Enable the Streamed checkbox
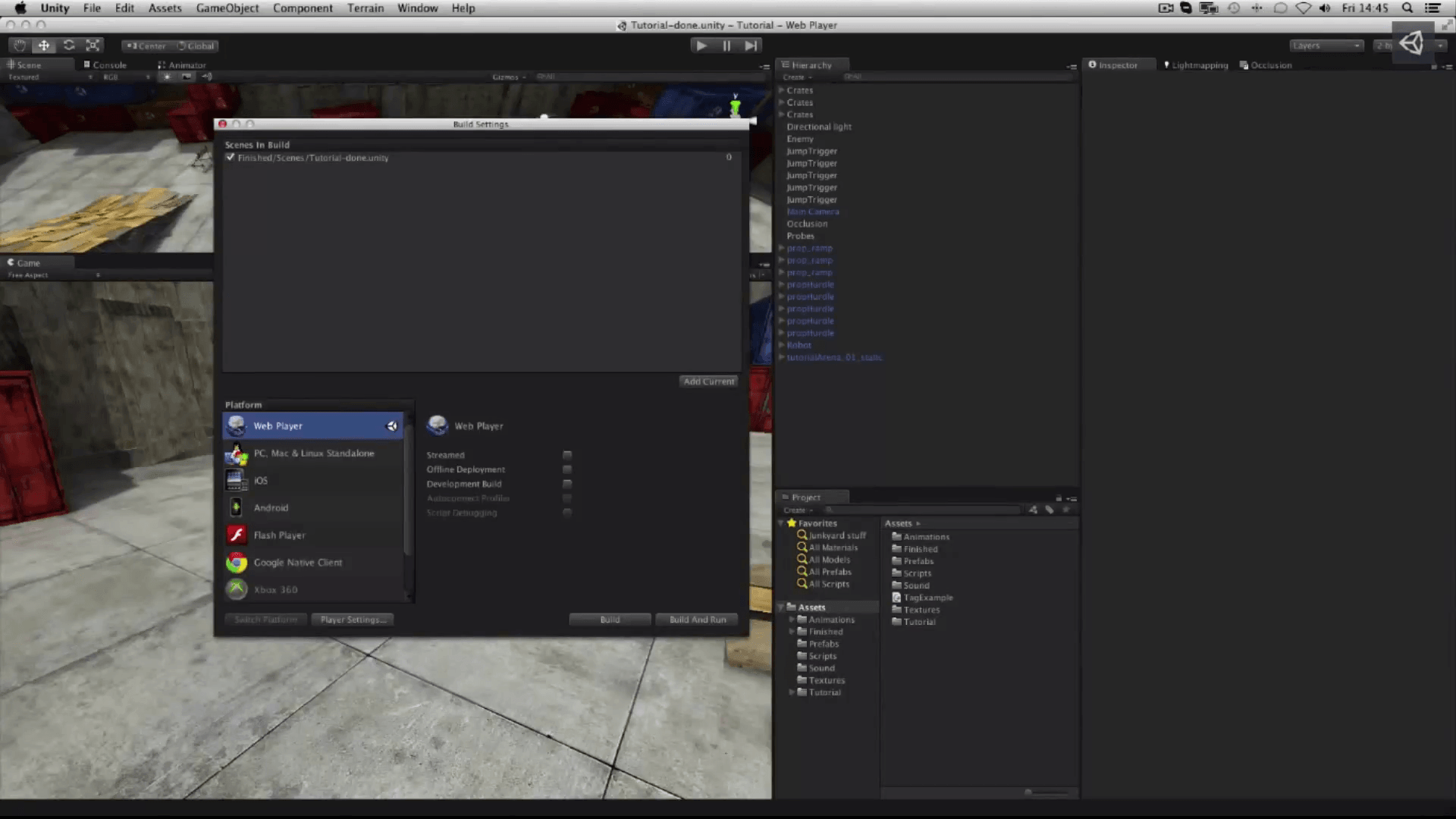 (x=567, y=455)
